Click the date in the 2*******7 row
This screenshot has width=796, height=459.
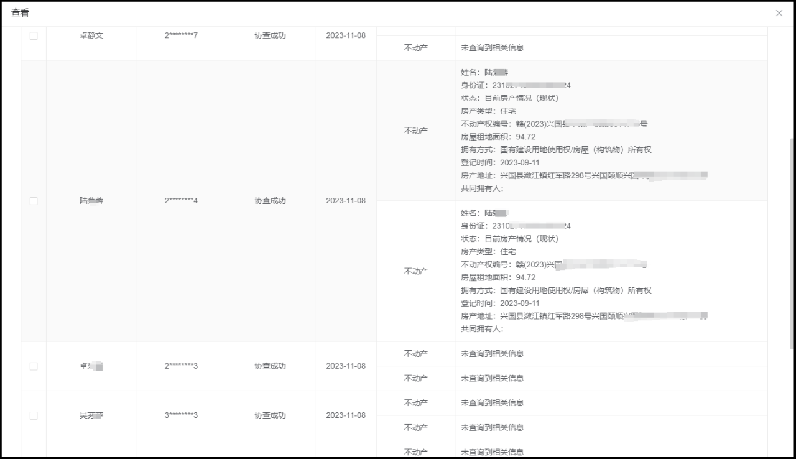tap(345, 36)
